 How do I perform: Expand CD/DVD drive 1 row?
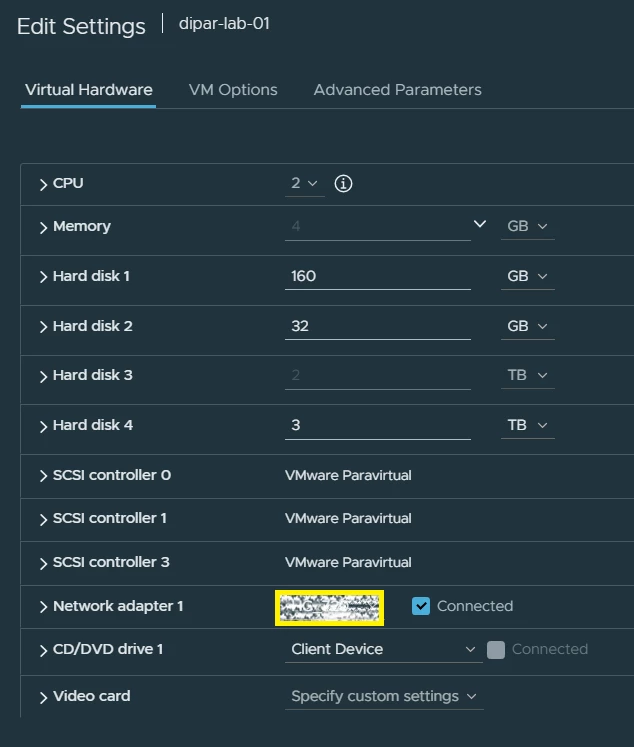[x=44, y=651]
